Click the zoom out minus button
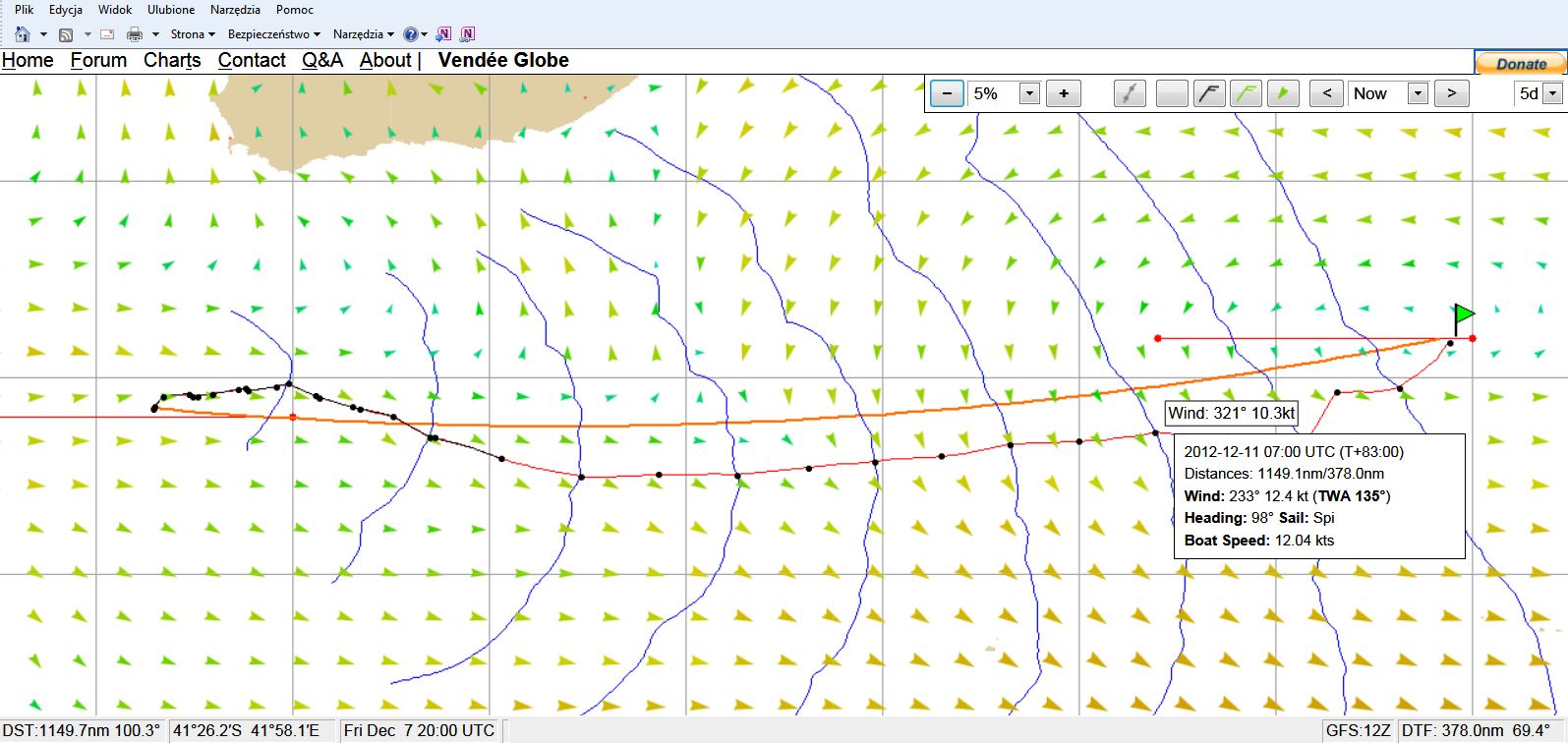The height and width of the screenshot is (743, 1568). tap(946, 94)
